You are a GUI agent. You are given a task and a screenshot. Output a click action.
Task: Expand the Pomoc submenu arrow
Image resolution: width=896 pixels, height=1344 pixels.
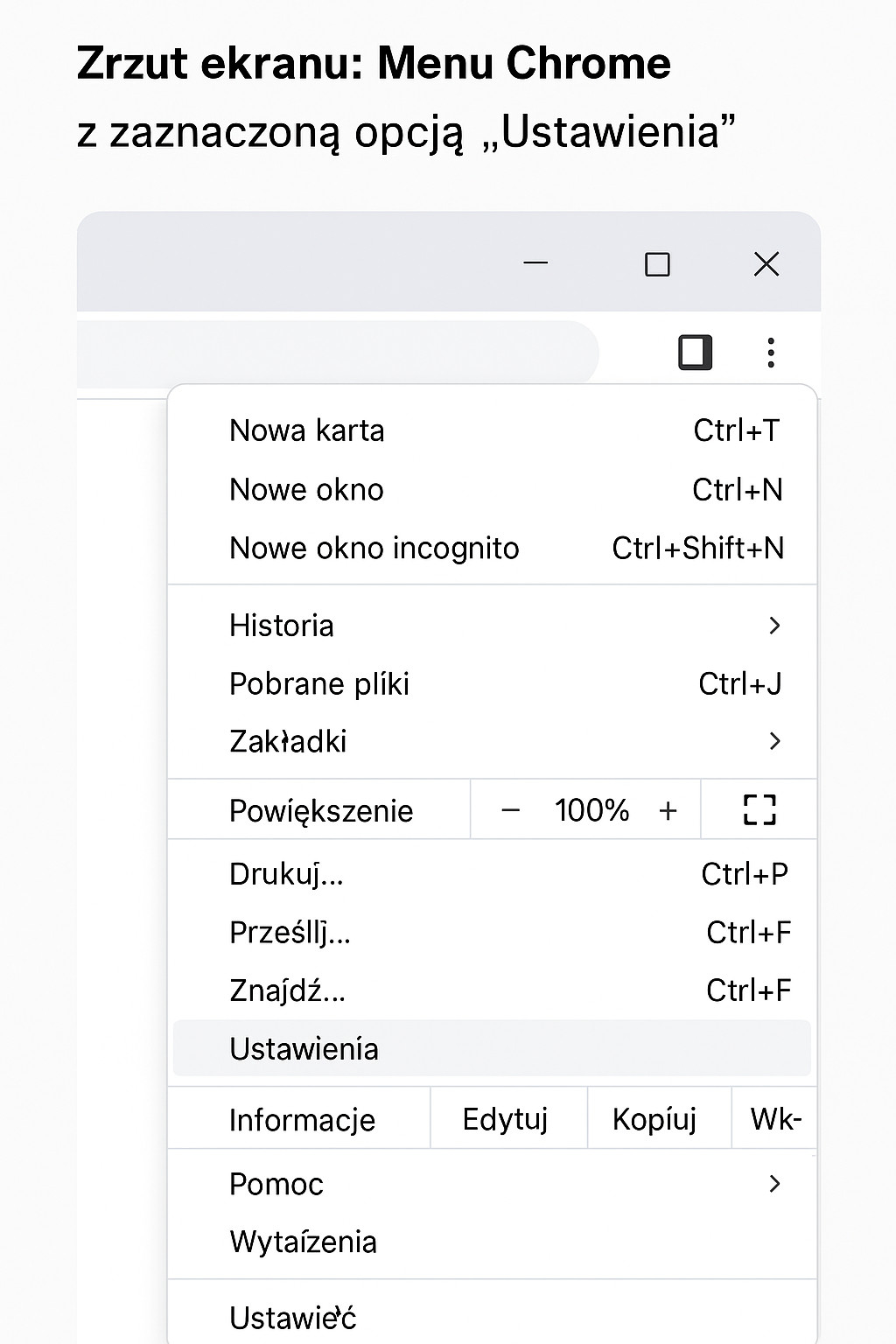tap(773, 1184)
